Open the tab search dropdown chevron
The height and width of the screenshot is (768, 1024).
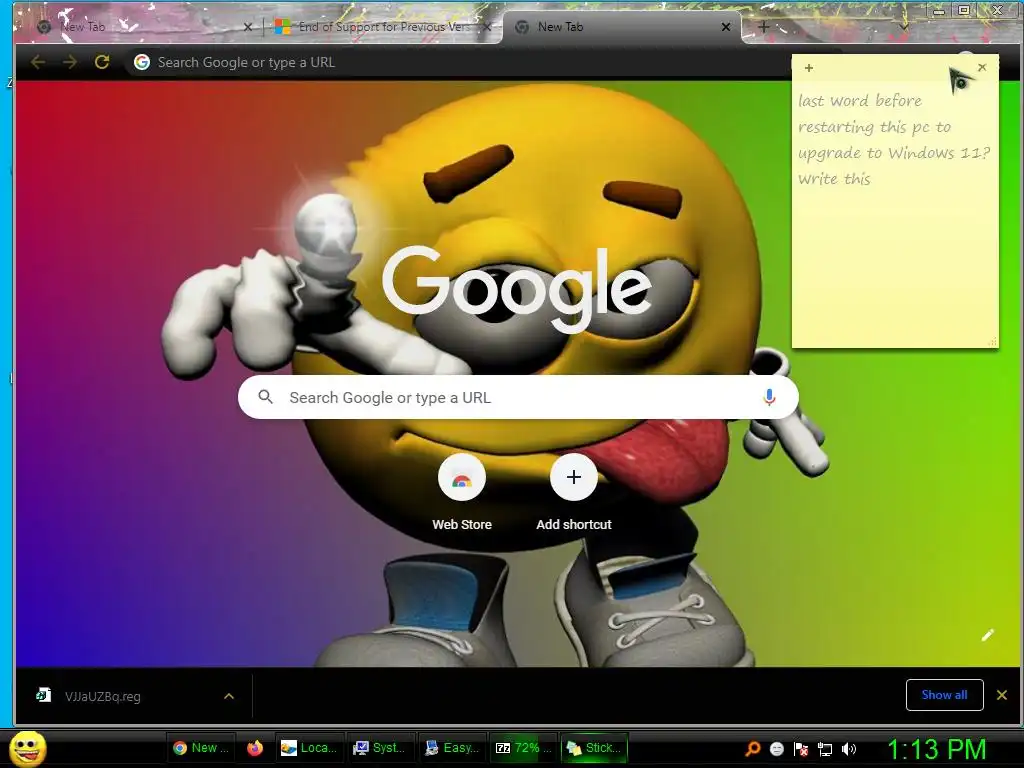tap(903, 27)
